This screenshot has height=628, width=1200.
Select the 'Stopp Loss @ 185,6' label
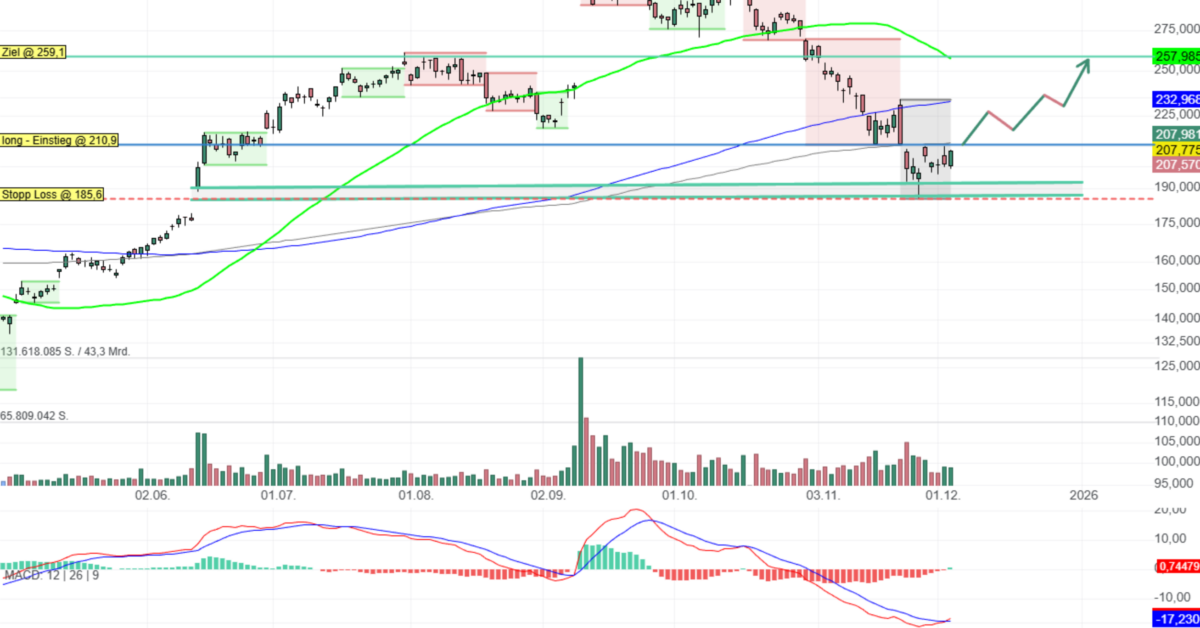click(x=52, y=195)
